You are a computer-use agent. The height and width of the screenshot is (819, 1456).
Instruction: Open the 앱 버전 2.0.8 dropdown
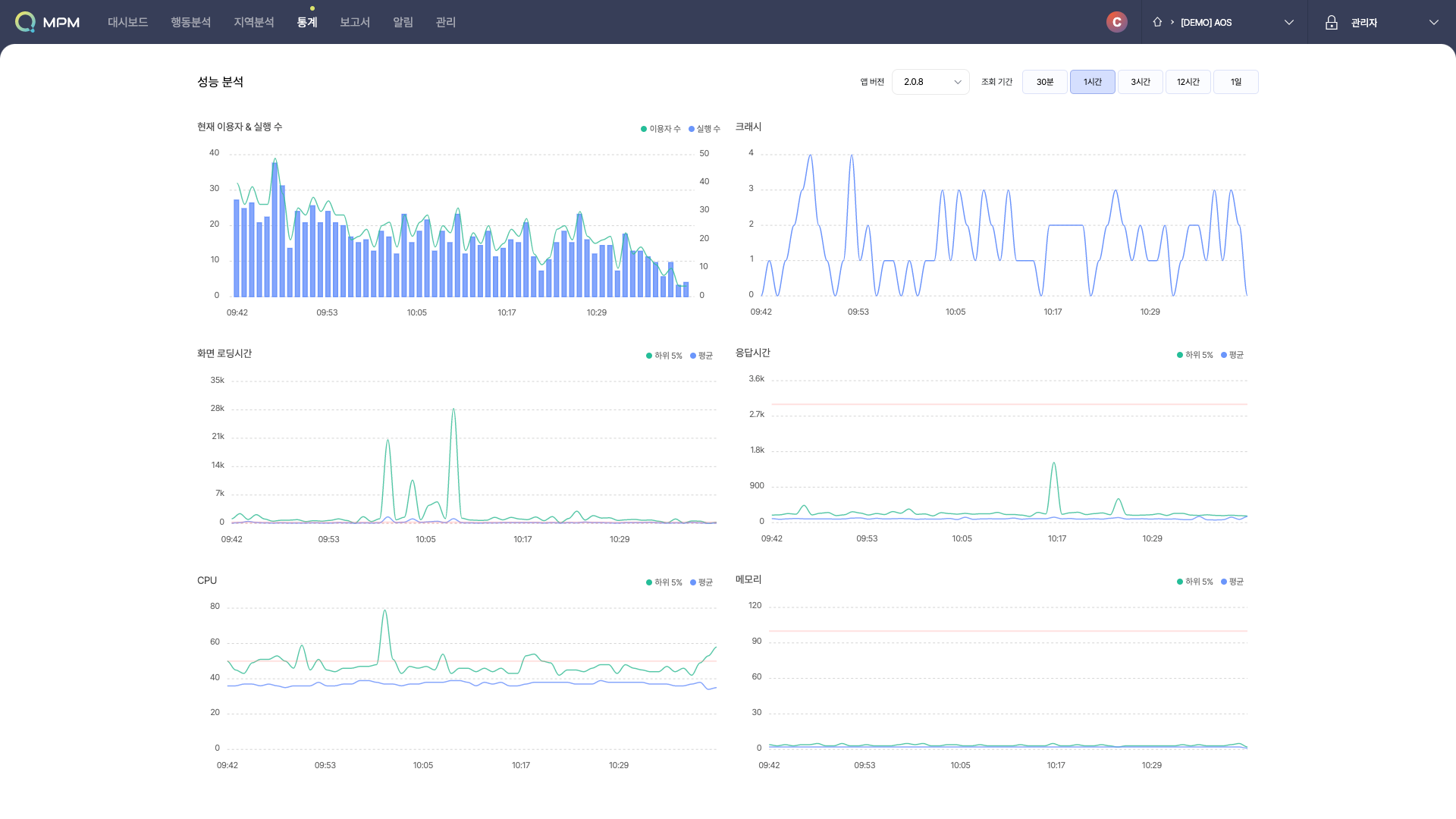930,82
